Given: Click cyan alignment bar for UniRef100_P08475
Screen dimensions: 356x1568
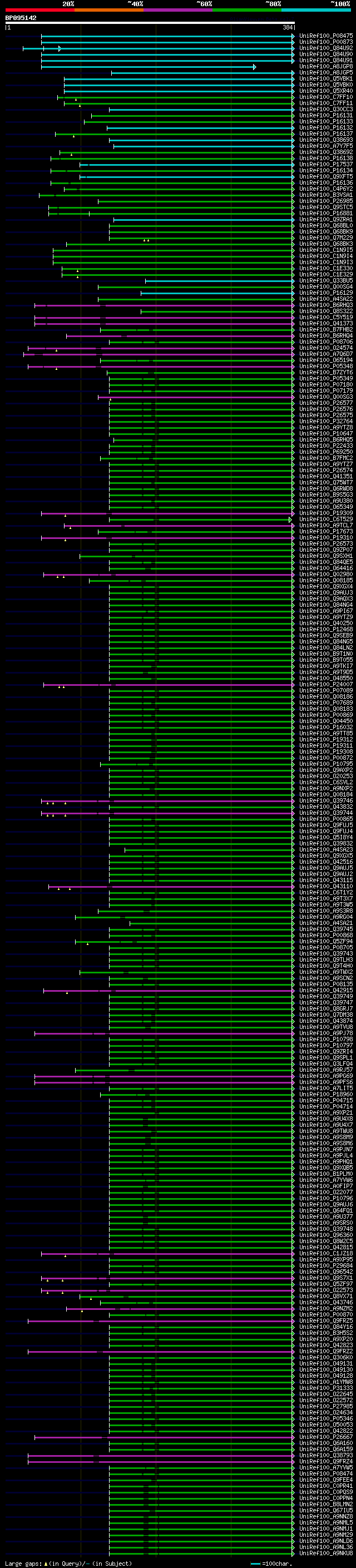Looking at the screenshot, I should [x=167, y=36].
